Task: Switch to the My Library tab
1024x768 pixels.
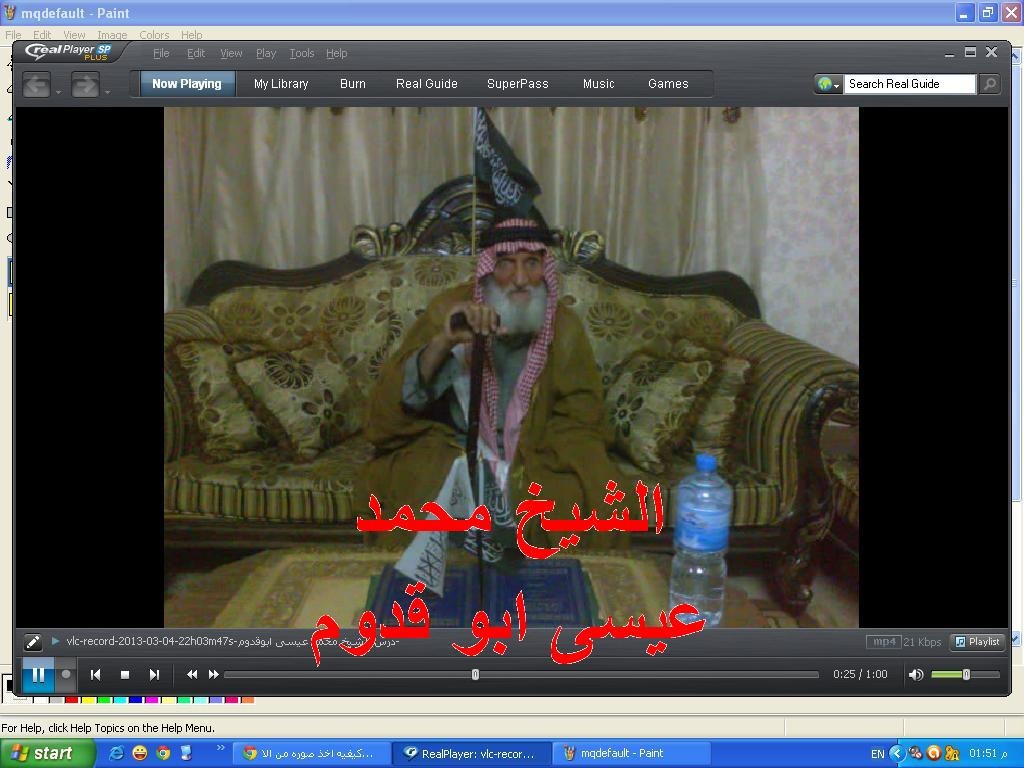Action: pyautogui.click(x=281, y=84)
